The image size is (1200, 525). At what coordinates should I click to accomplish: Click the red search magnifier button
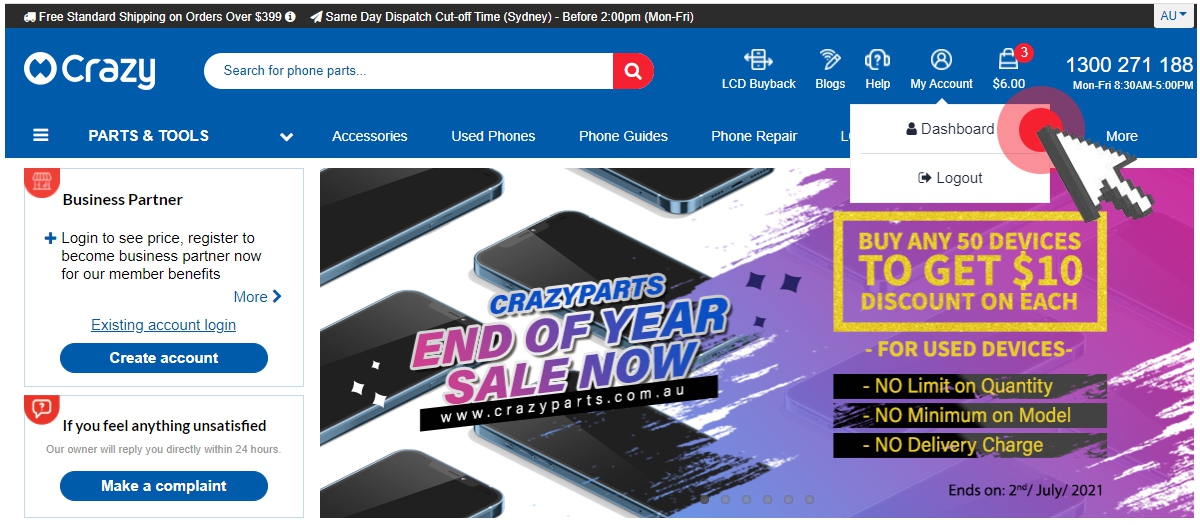tap(632, 71)
